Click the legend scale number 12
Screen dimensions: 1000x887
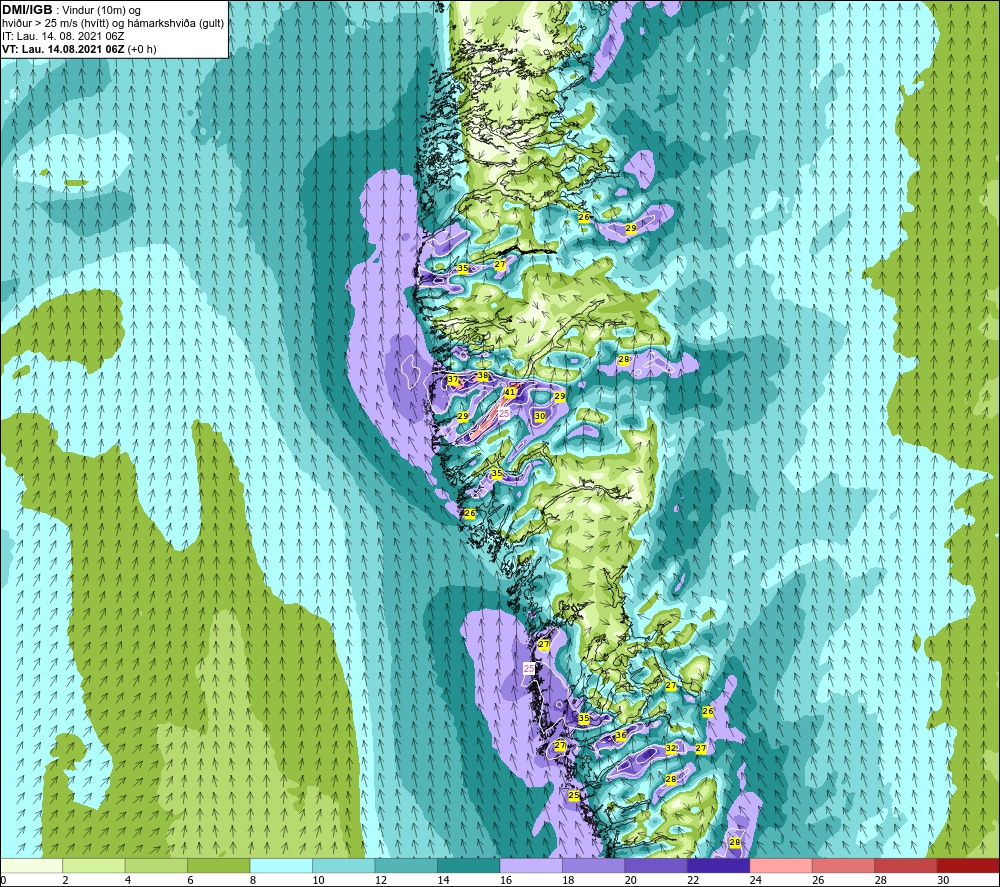point(381,881)
